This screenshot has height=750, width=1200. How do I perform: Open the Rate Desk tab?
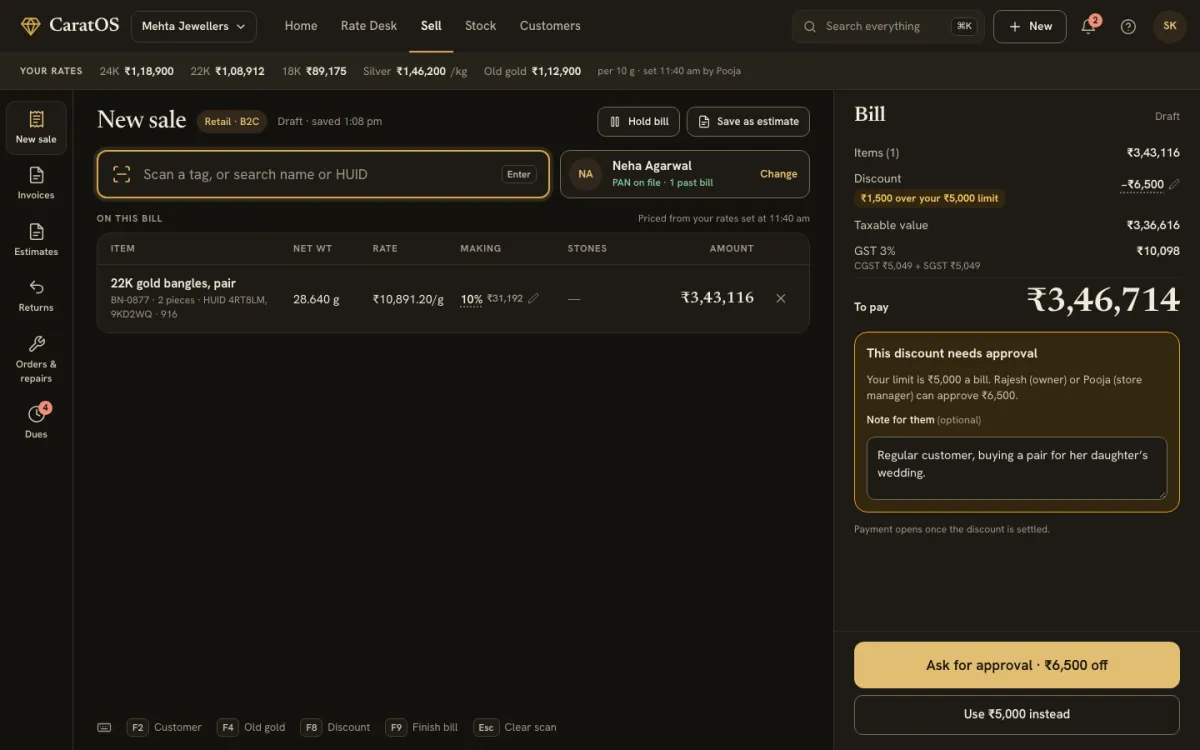pos(369,26)
